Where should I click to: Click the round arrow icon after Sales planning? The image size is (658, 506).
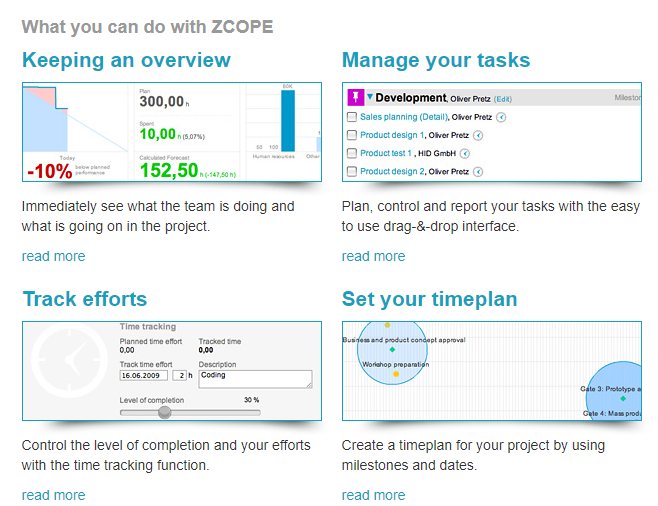[501, 117]
